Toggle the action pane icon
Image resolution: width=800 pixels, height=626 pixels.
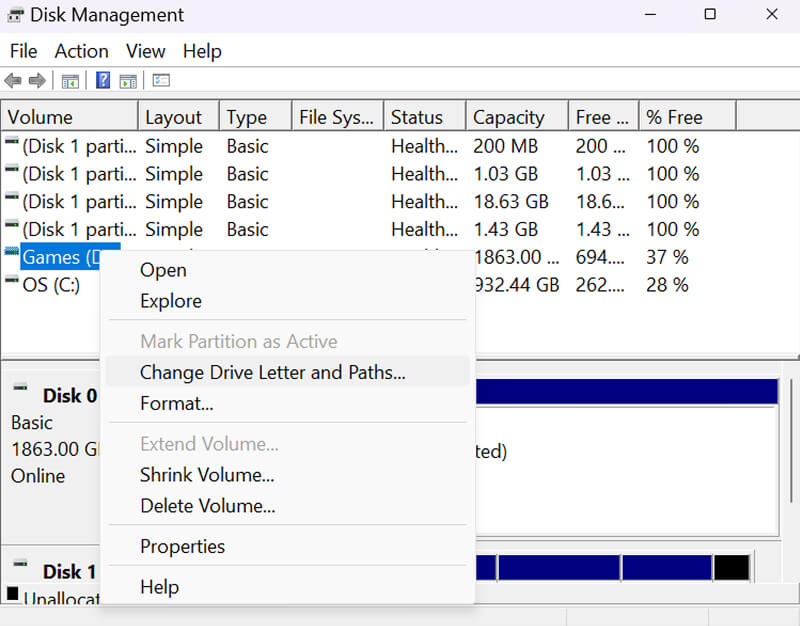(128, 80)
